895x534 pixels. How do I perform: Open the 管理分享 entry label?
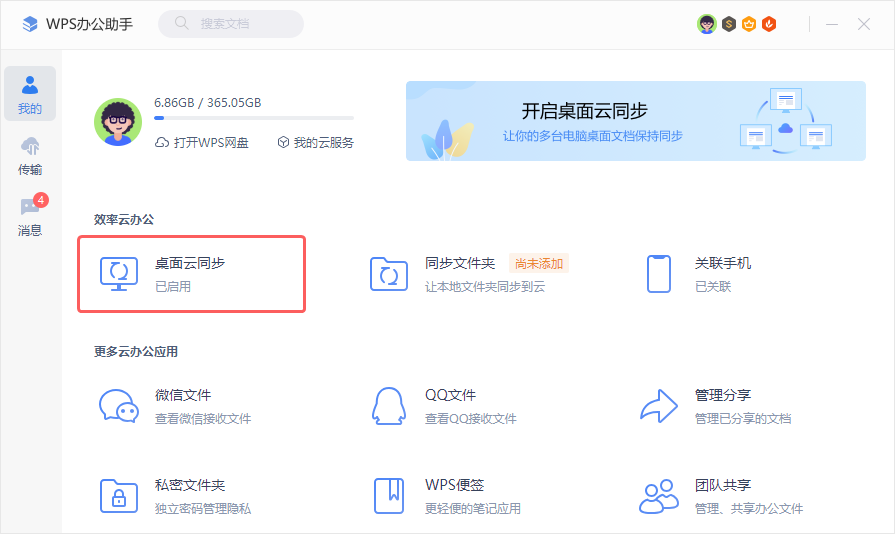723,395
